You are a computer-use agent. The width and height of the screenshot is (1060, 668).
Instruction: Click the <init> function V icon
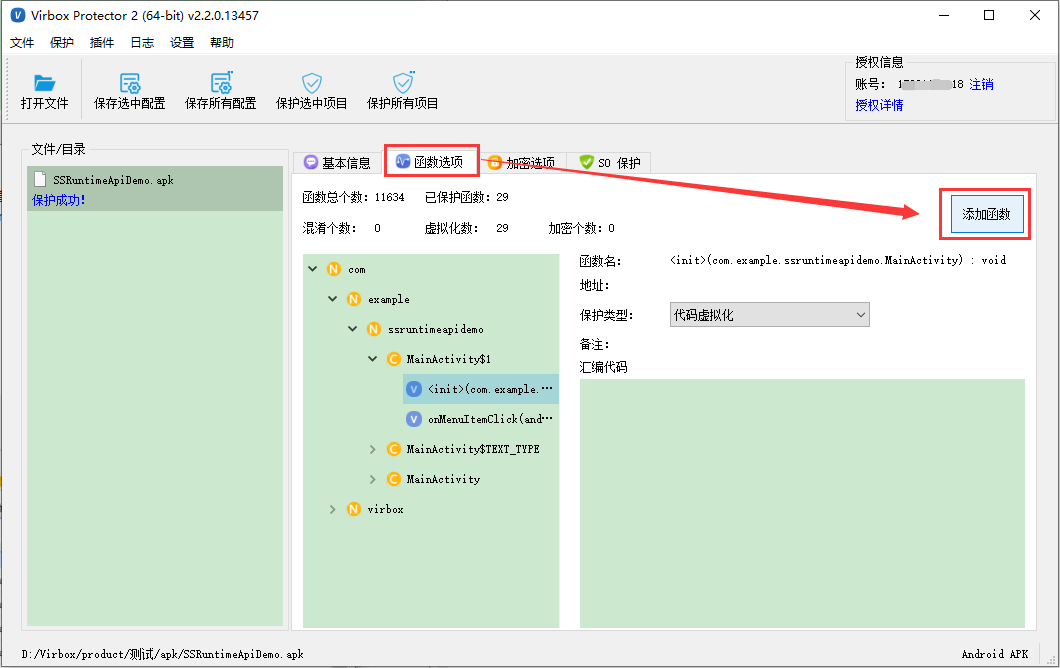click(414, 389)
